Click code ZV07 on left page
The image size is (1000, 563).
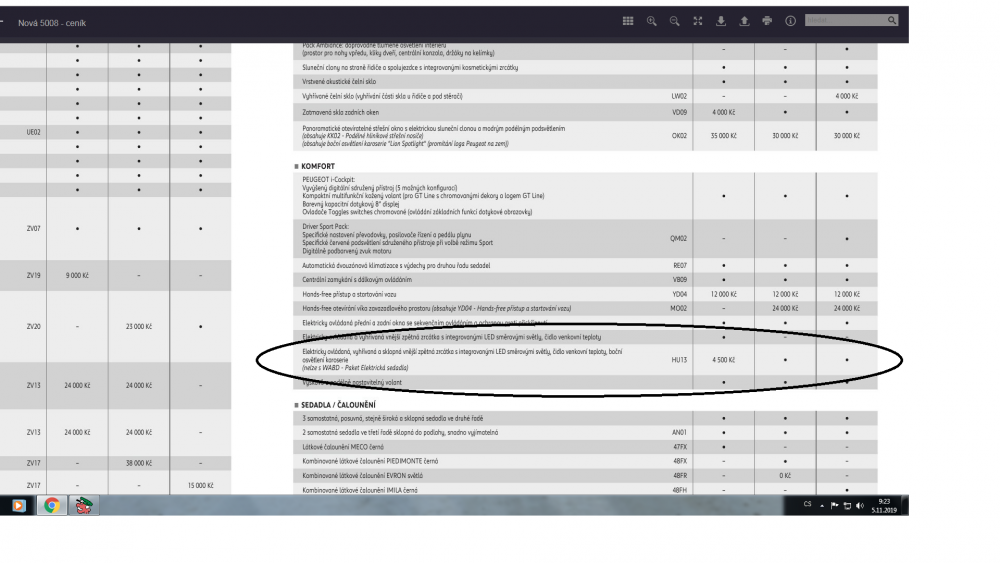(x=33, y=228)
